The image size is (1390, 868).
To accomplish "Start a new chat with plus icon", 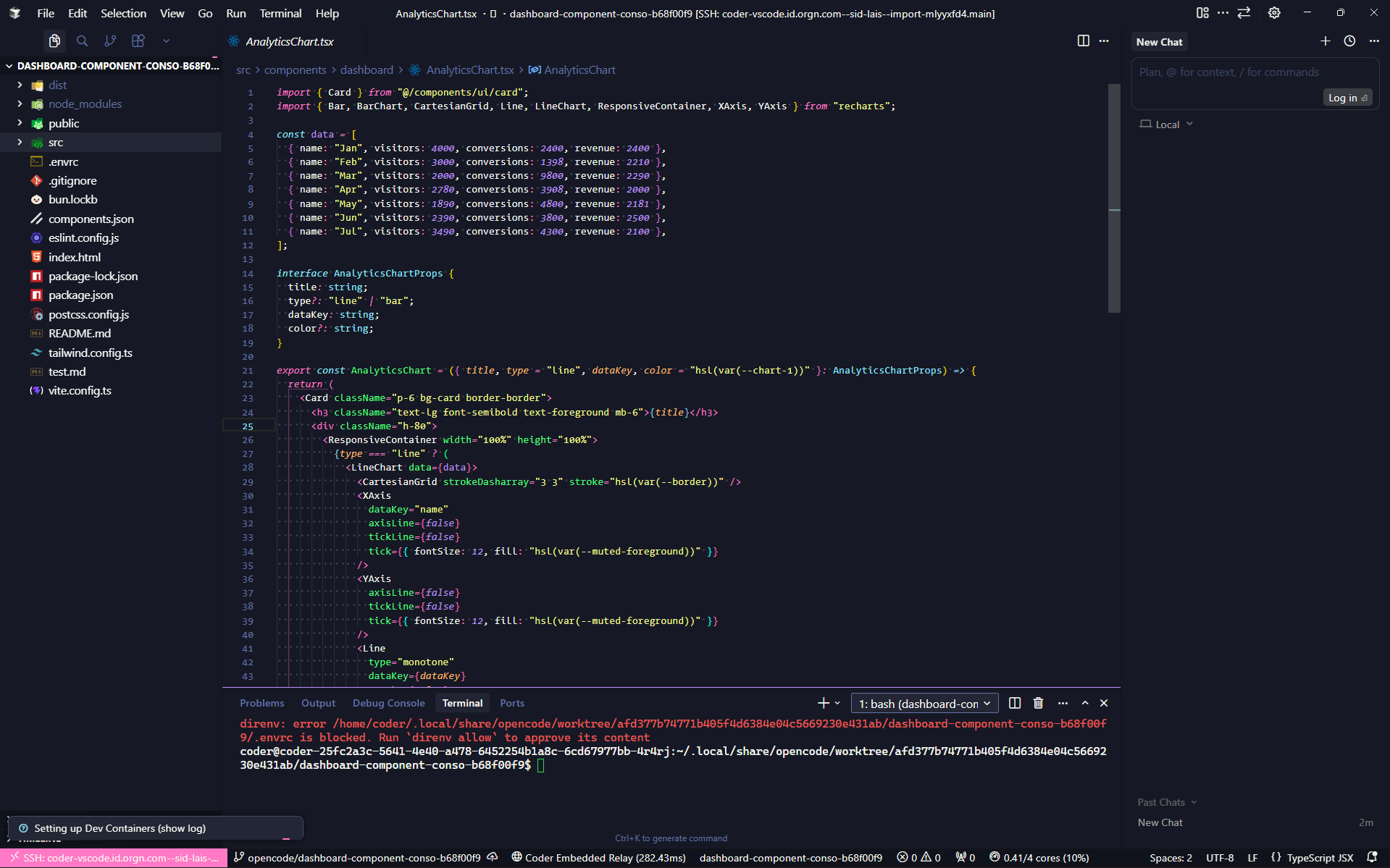I will (1325, 41).
